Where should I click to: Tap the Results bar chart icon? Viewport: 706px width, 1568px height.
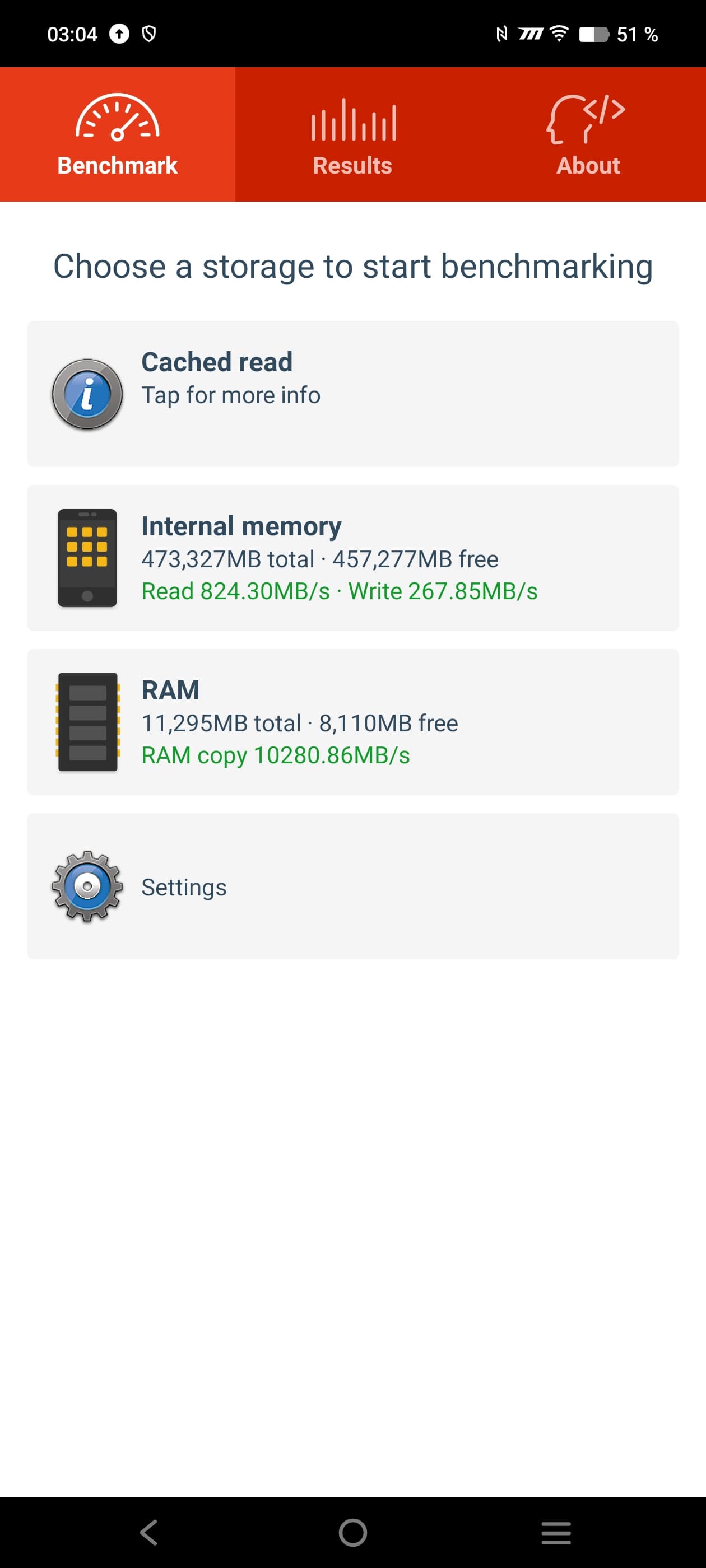354,120
